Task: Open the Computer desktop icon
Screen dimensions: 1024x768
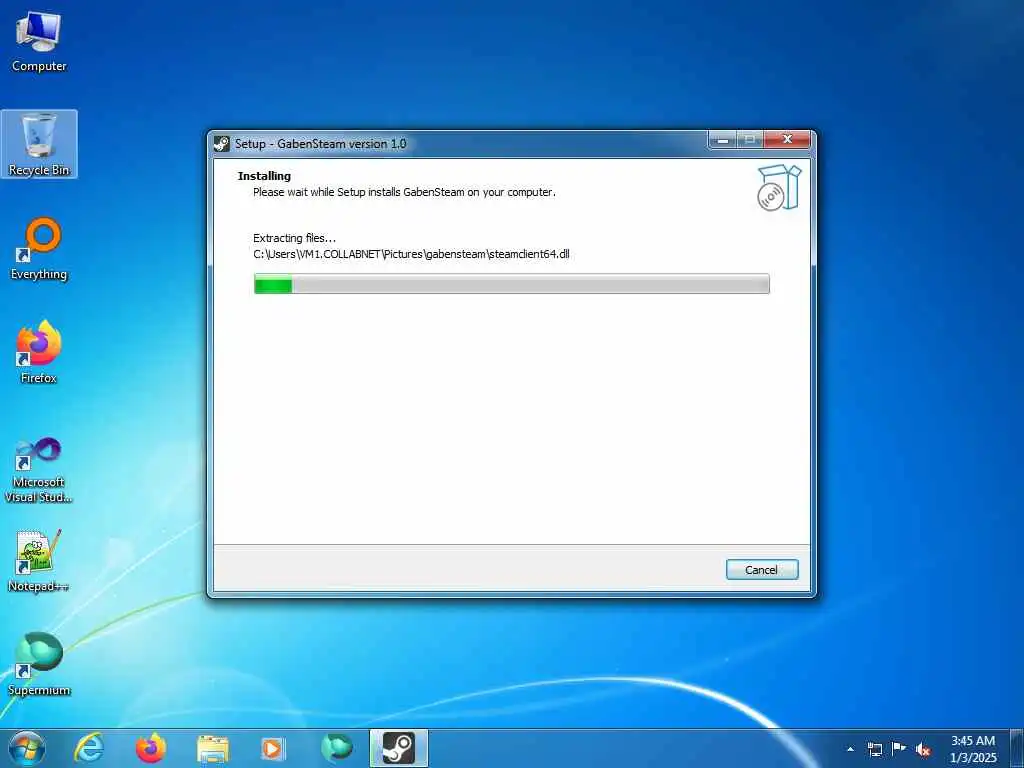Action: [39, 41]
